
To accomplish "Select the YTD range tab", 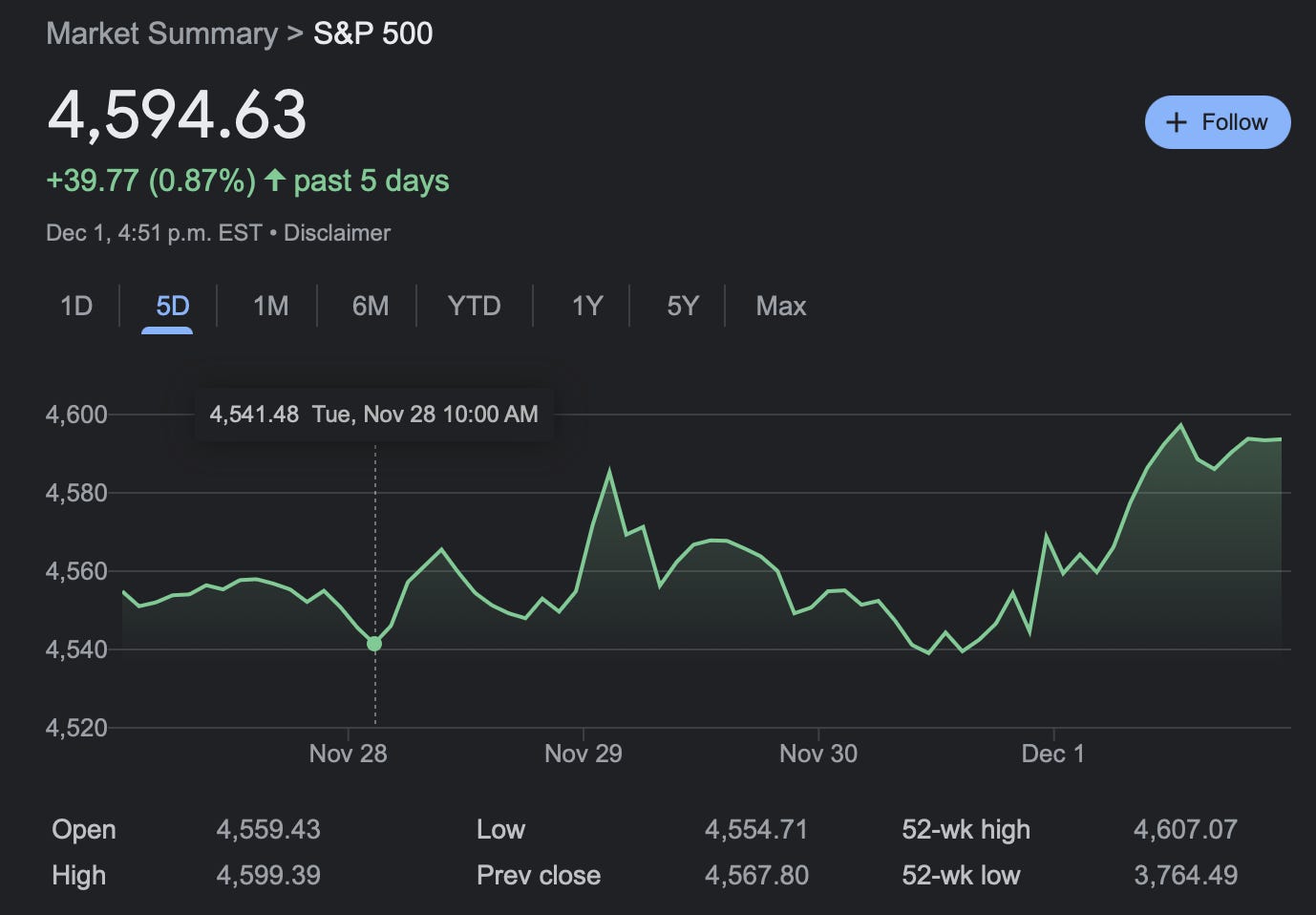I will [474, 306].
